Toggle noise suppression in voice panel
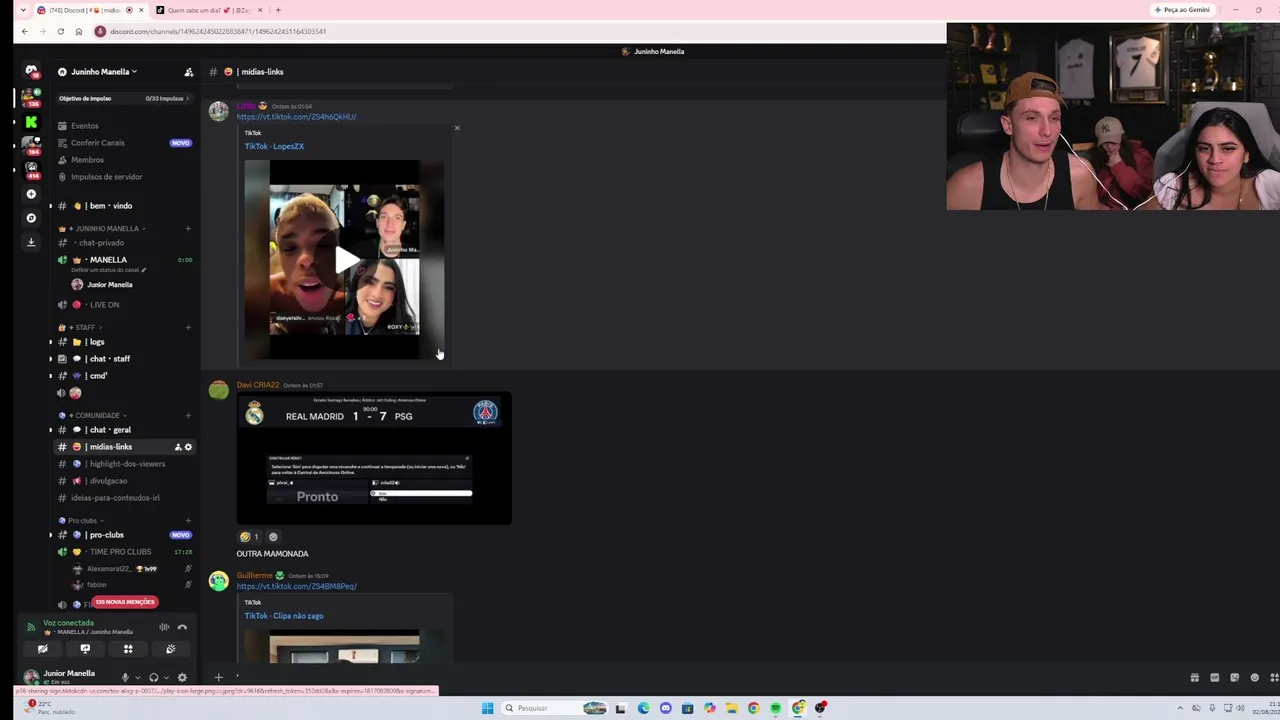Viewport: 1280px width, 720px height. coord(164,627)
